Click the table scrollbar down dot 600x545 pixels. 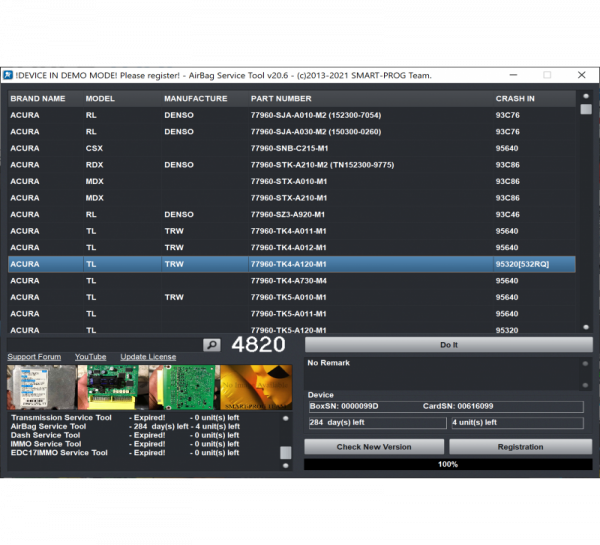click(586, 327)
